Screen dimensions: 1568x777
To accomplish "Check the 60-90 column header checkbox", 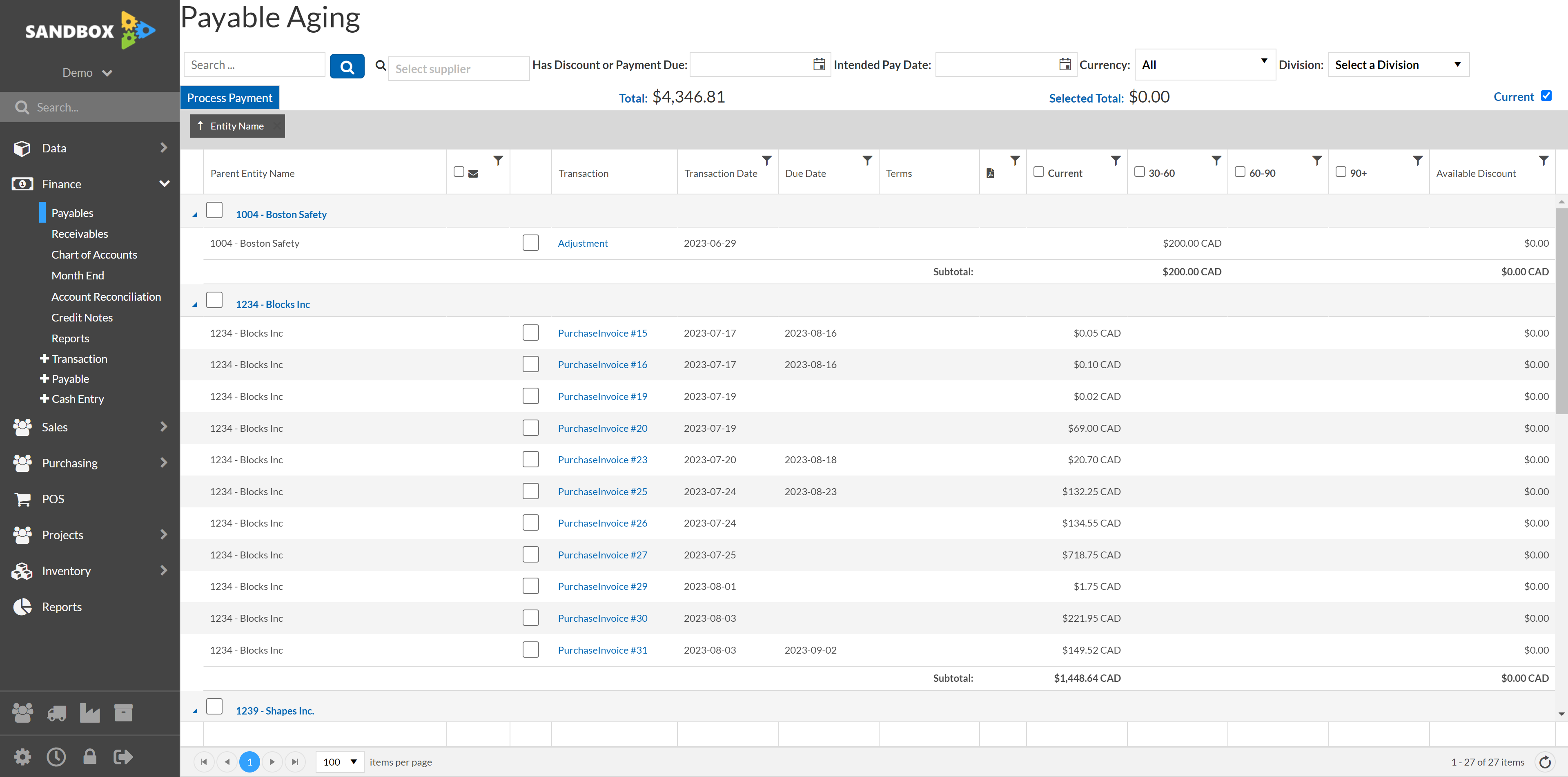I will 1240,172.
